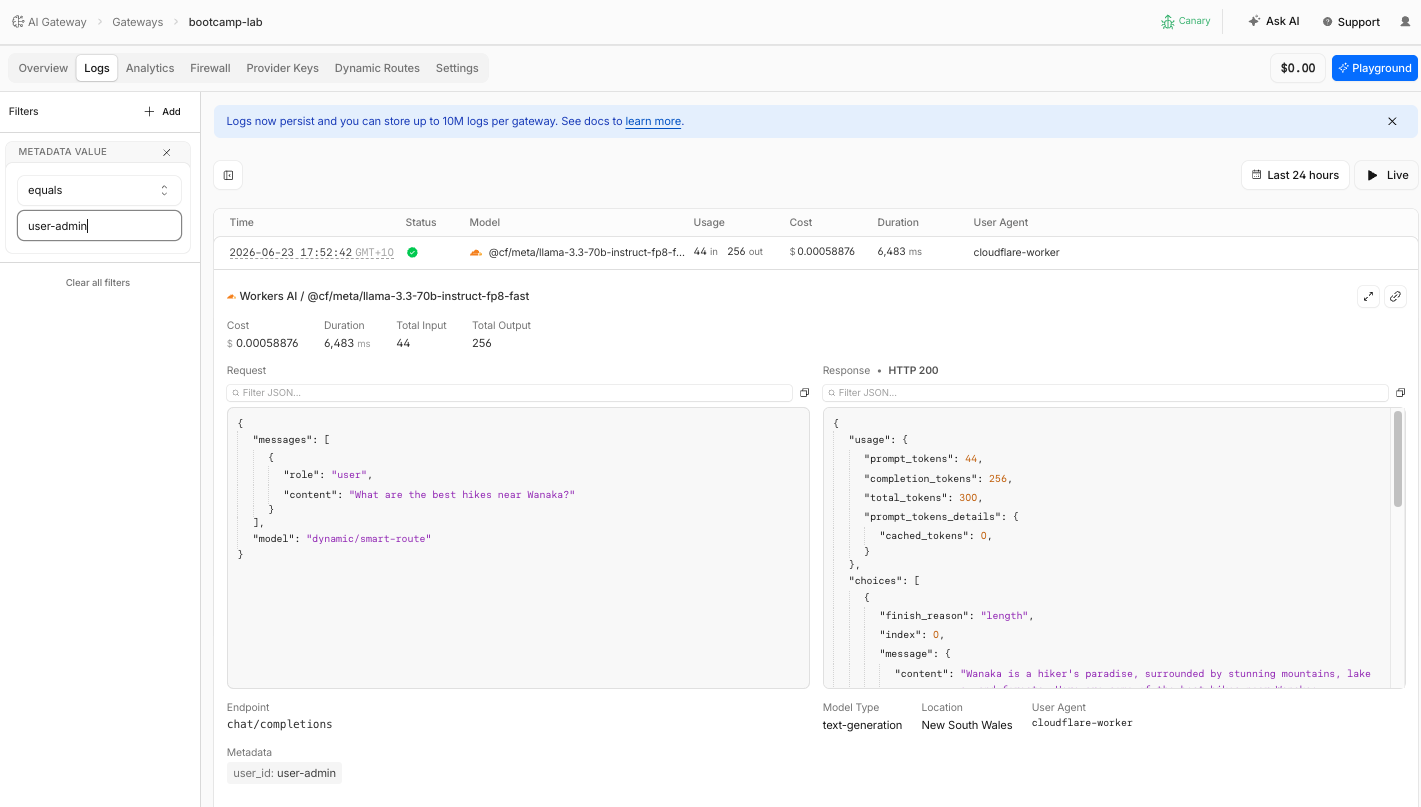Click the chat/completions endpoint value
The image size is (1421, 807).
280,724
